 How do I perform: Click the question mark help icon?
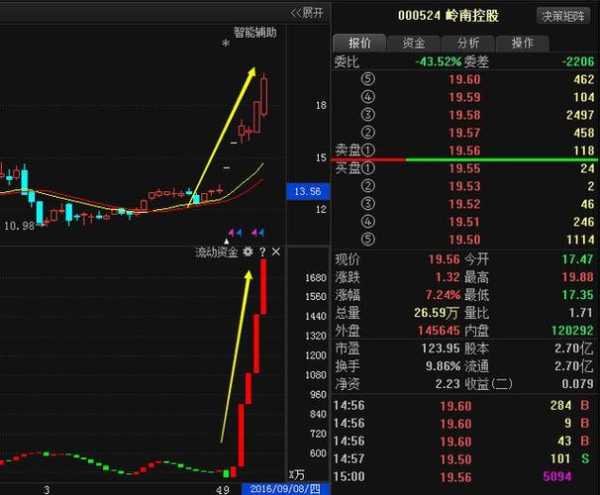(262, 251)
